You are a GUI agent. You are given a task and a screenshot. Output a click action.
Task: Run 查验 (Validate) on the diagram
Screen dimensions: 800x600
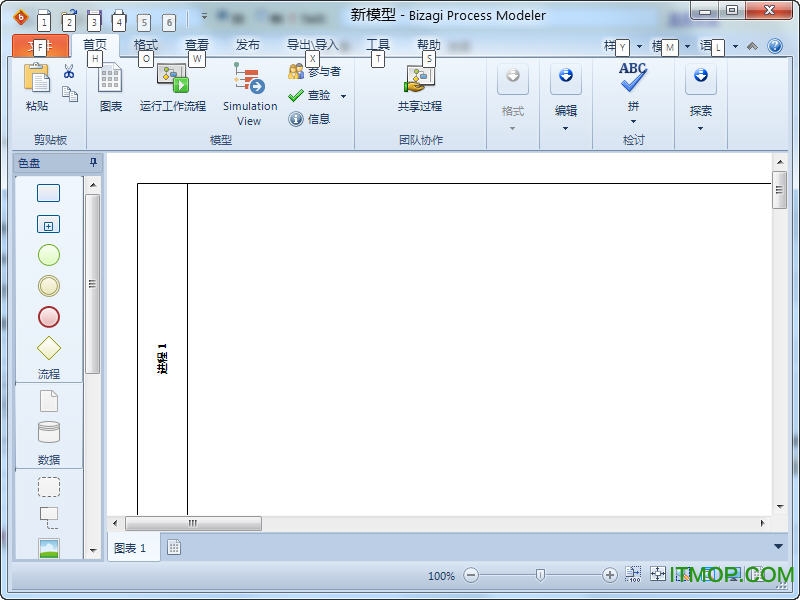[x=309, y=95]
